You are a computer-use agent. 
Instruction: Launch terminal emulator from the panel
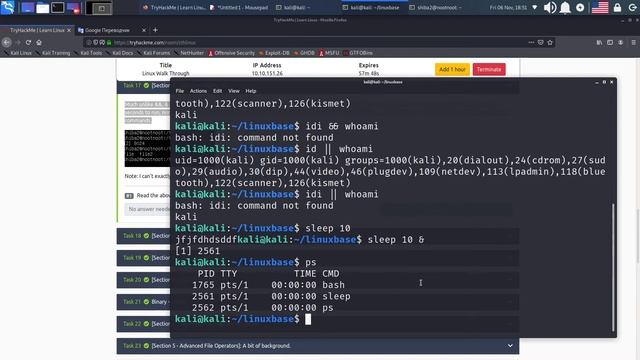point(58,8)
